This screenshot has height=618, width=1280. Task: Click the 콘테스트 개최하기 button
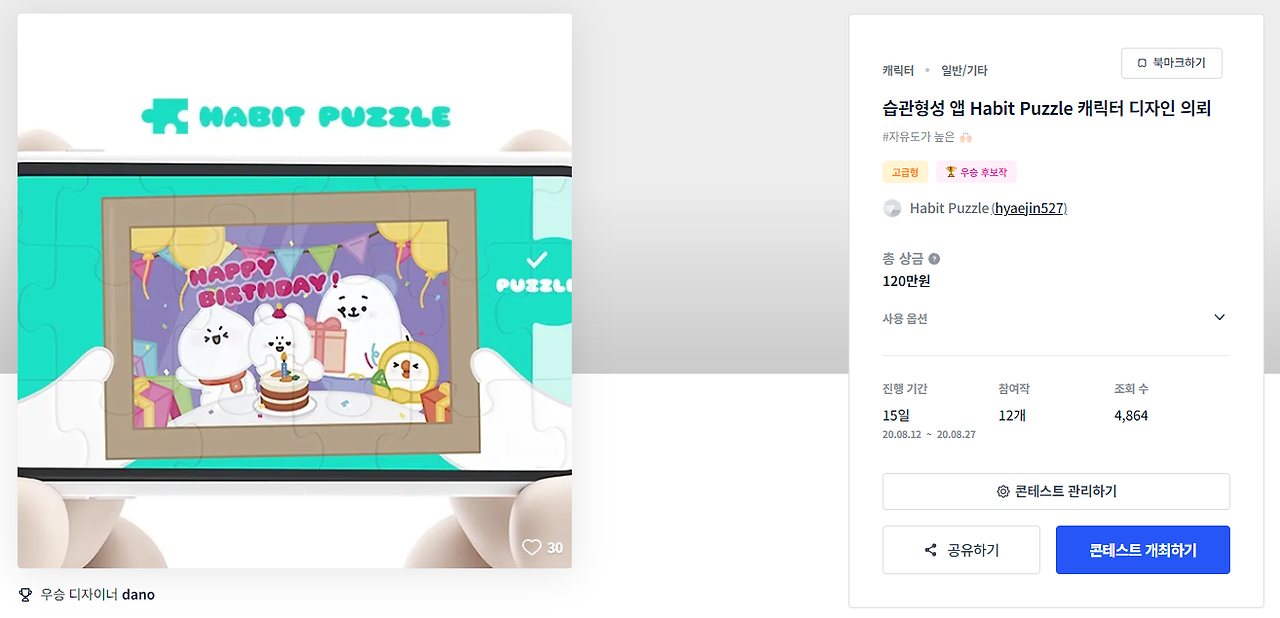tap(1143, 550)
